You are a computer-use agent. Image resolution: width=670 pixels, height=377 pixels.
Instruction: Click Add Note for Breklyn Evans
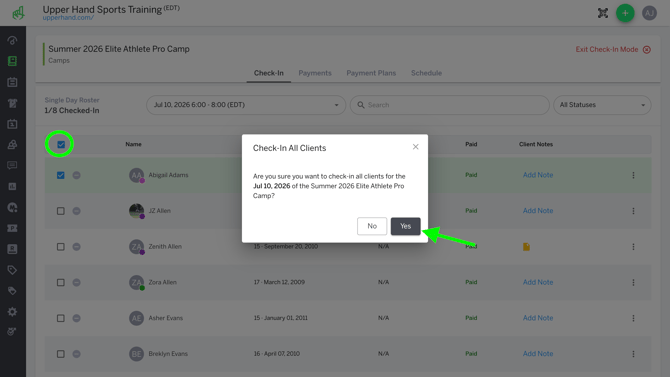(538, 353)
